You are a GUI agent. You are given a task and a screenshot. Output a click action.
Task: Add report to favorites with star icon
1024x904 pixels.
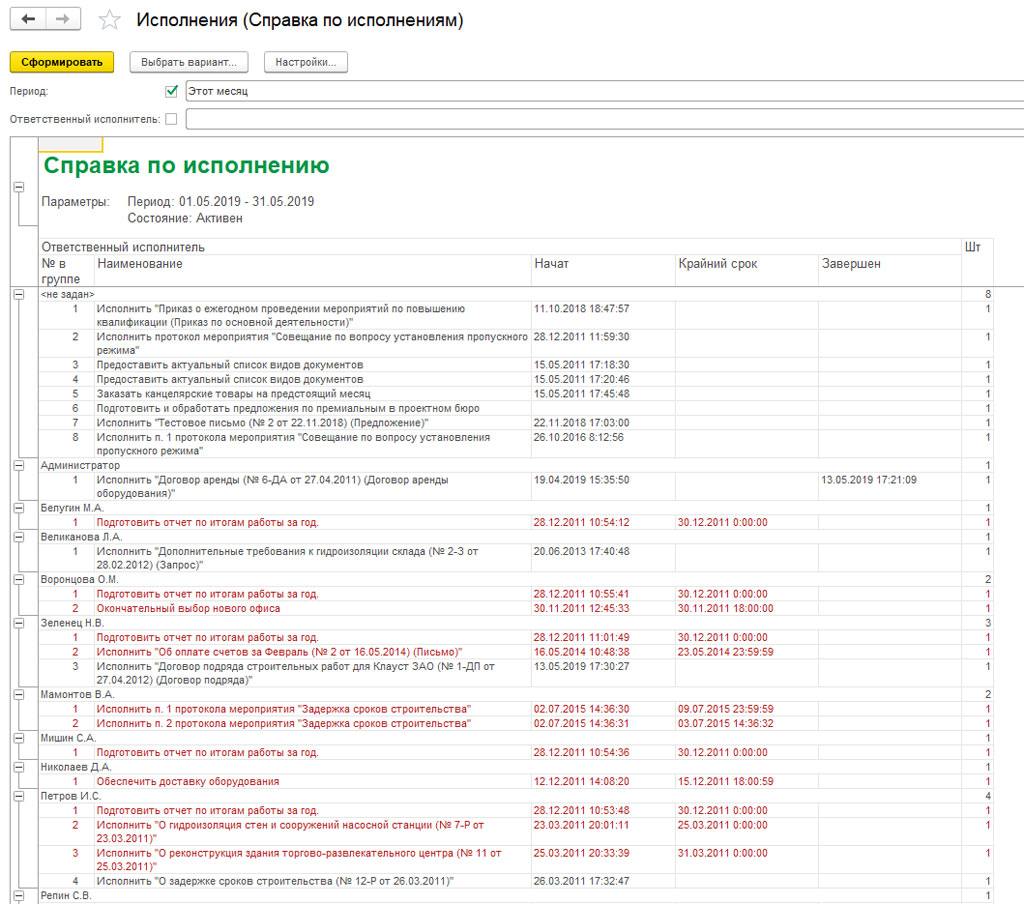coord(110,21)
